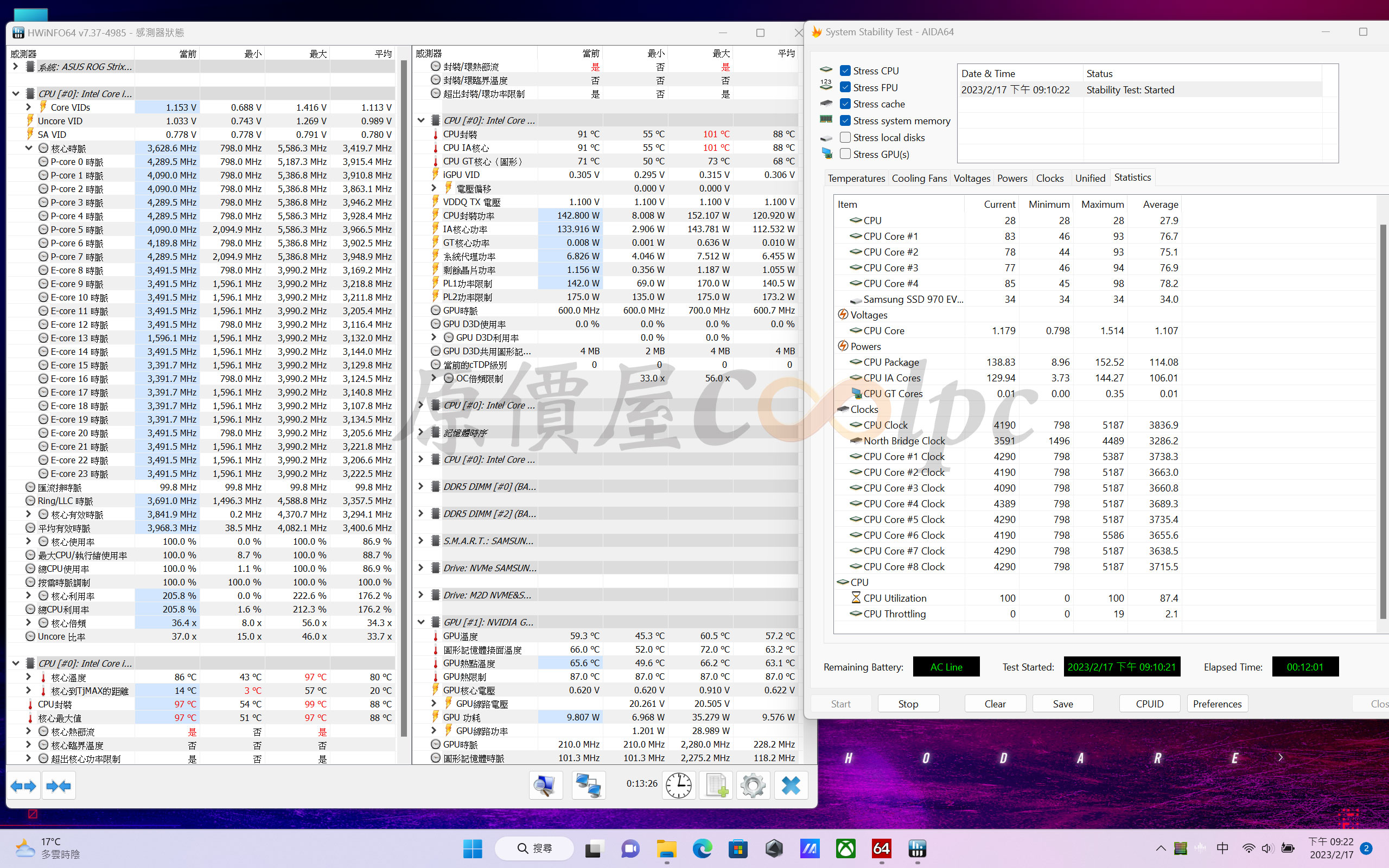The height and width of the screenshot is (868, 1389).
Task: Expand 核心溫度 row
Action: (28, 677)
